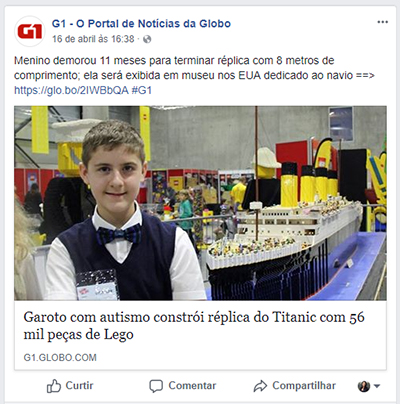Open the headline Garoto com autismo constrói réplica
This screenshot has width=400, height=404.
tap(194, 326)
